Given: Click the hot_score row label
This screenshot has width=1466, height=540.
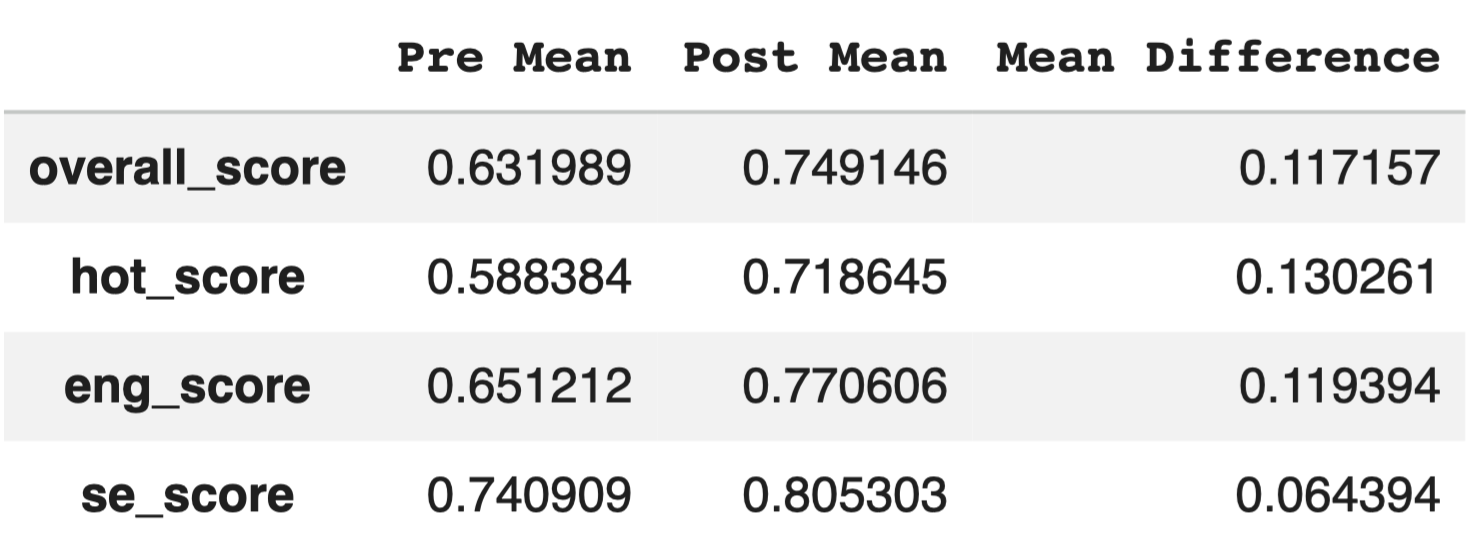Looking at the screenshot, I should click(x=187, y=277).
